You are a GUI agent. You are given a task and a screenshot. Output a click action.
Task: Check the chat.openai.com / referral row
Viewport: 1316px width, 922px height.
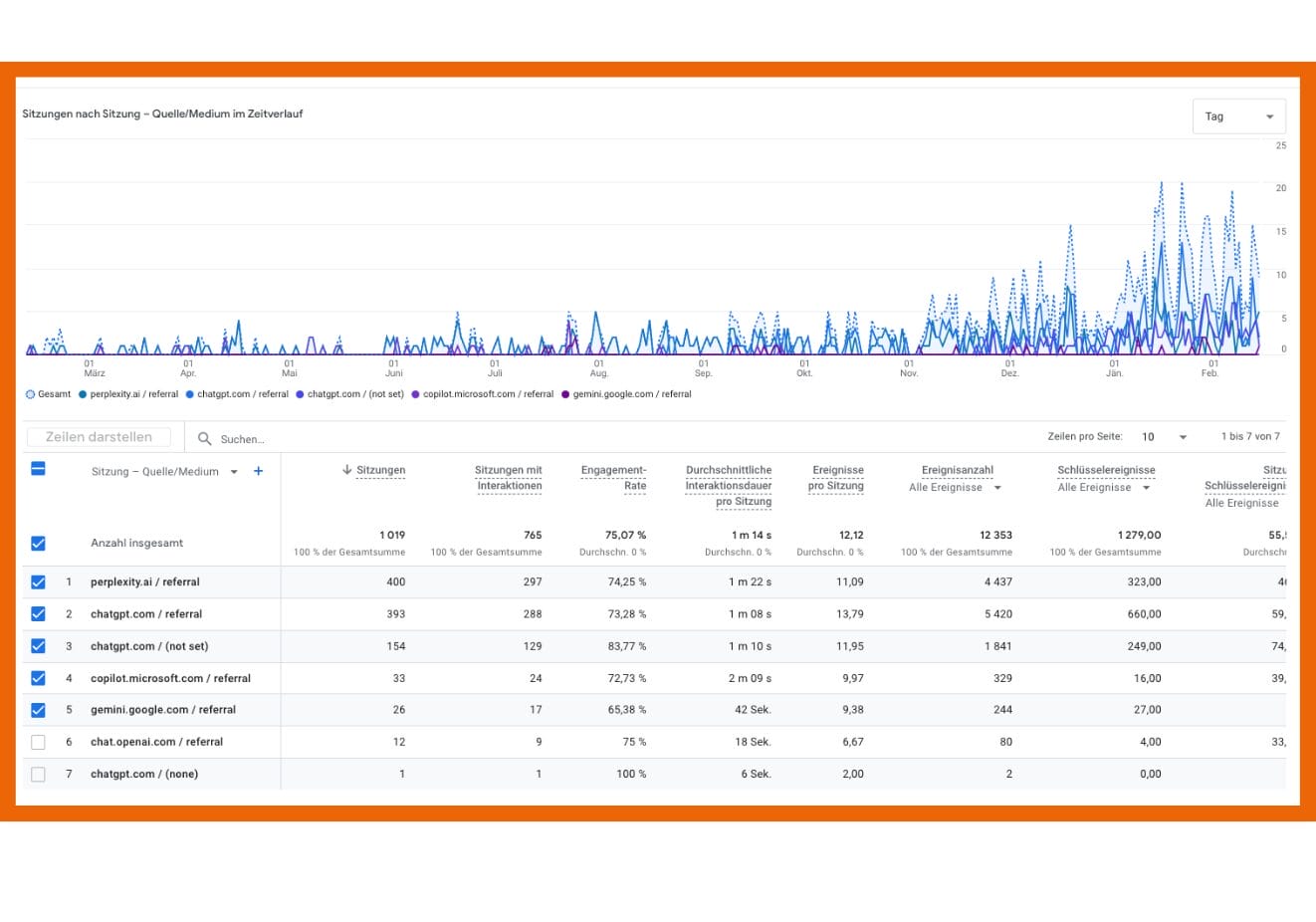[x=38, y=742]
